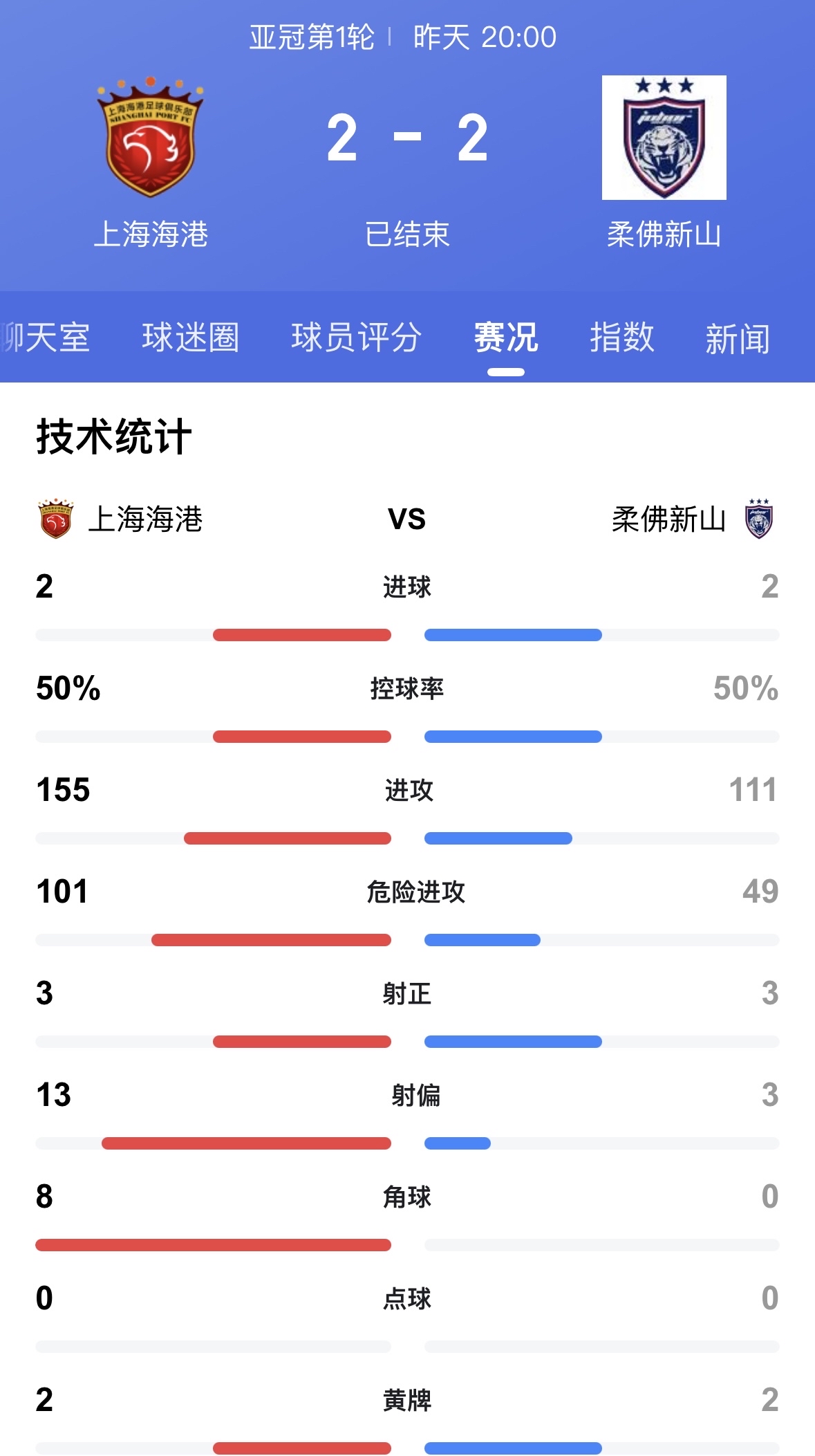Tap the blue 控球率 possession bar

(x=513, y=737)
